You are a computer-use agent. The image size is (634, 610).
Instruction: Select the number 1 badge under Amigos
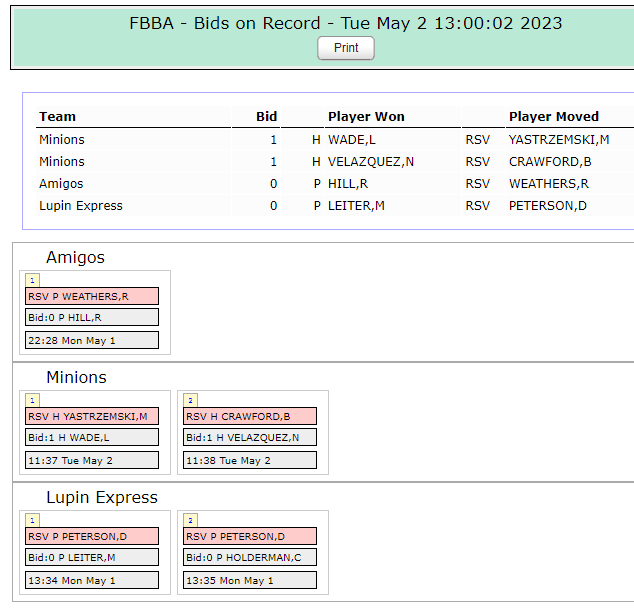[32, 280]
